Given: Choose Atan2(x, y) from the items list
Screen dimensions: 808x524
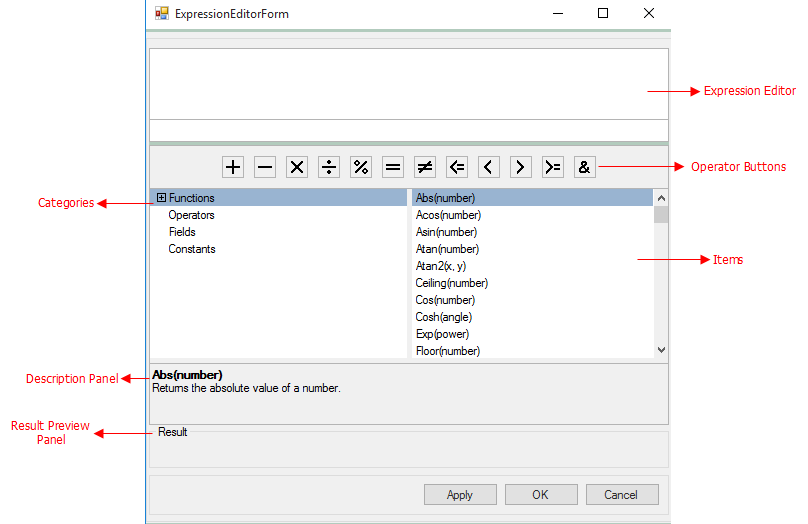Looking at the screenshot, I should click(440, 266).
